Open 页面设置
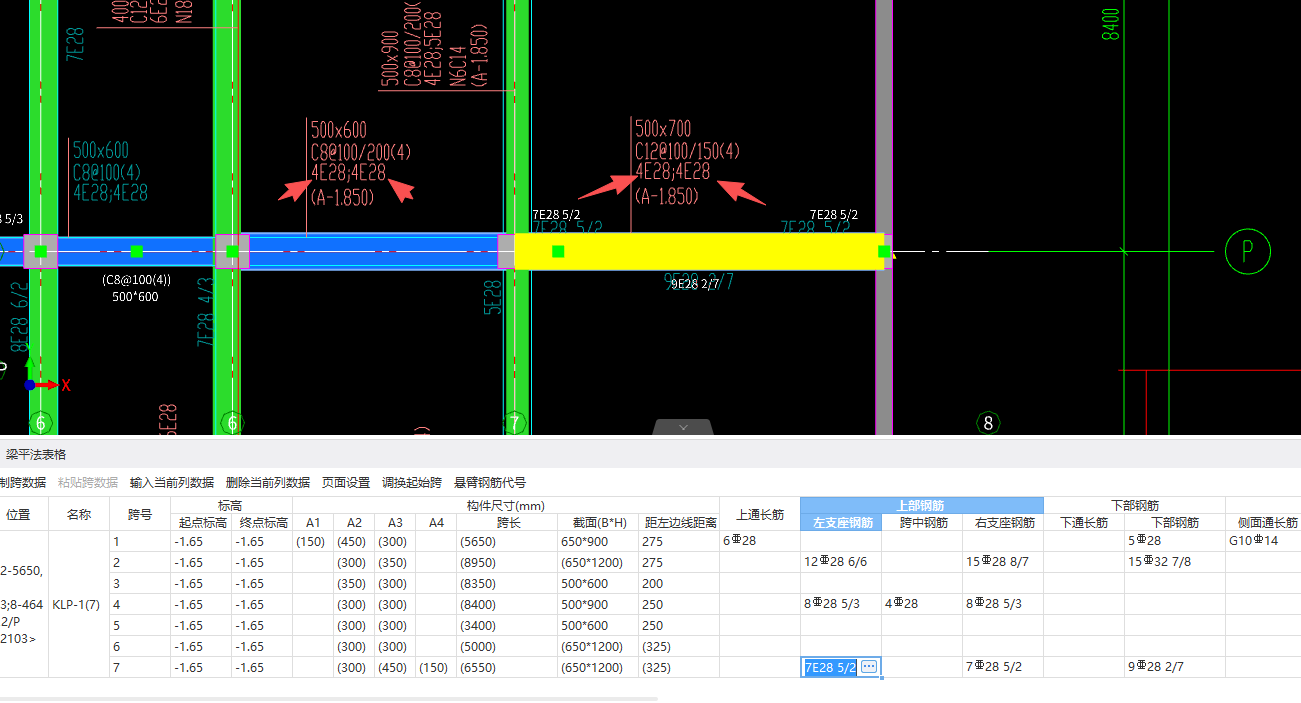This screenshot has height=703, width=1301. pos(346,482)
